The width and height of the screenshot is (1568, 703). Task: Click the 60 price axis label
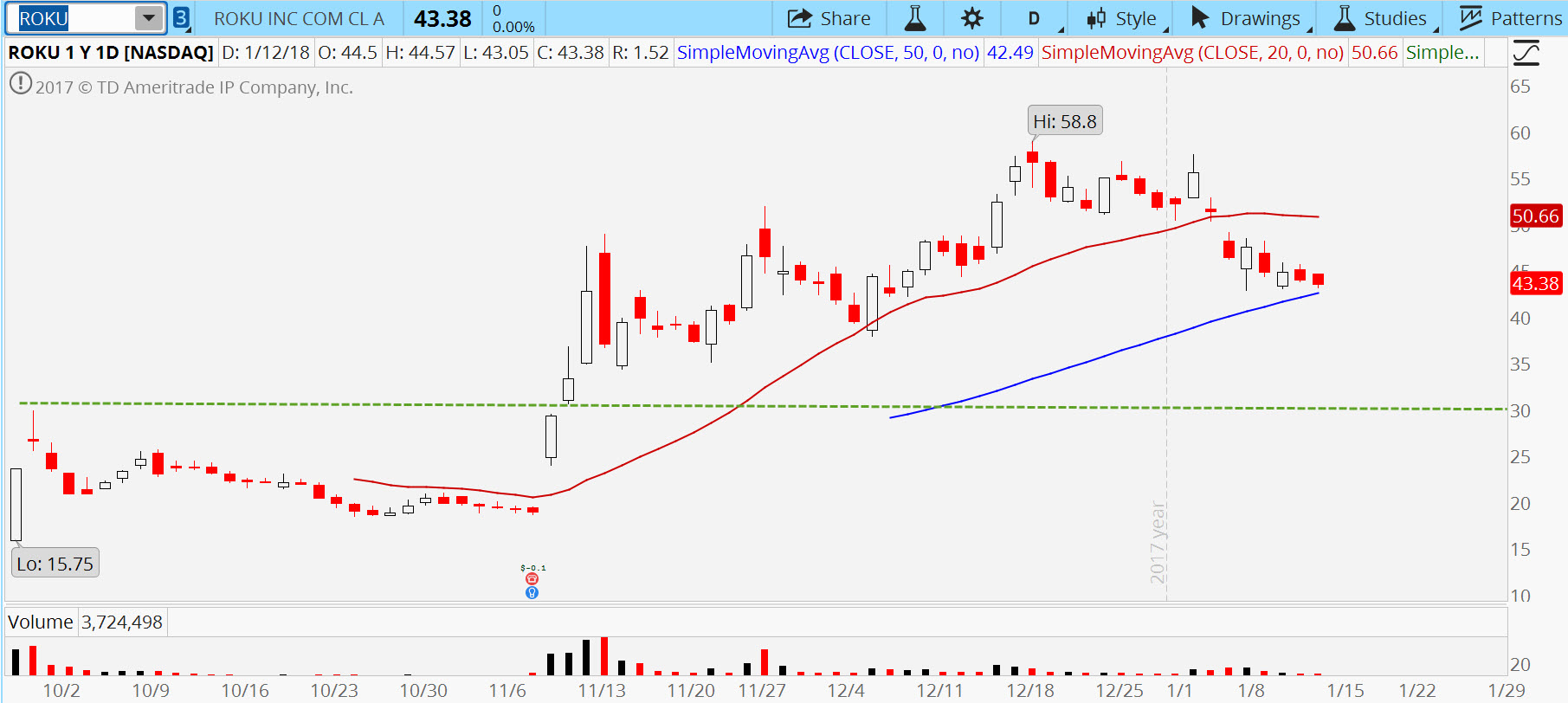coord(1520,132)
